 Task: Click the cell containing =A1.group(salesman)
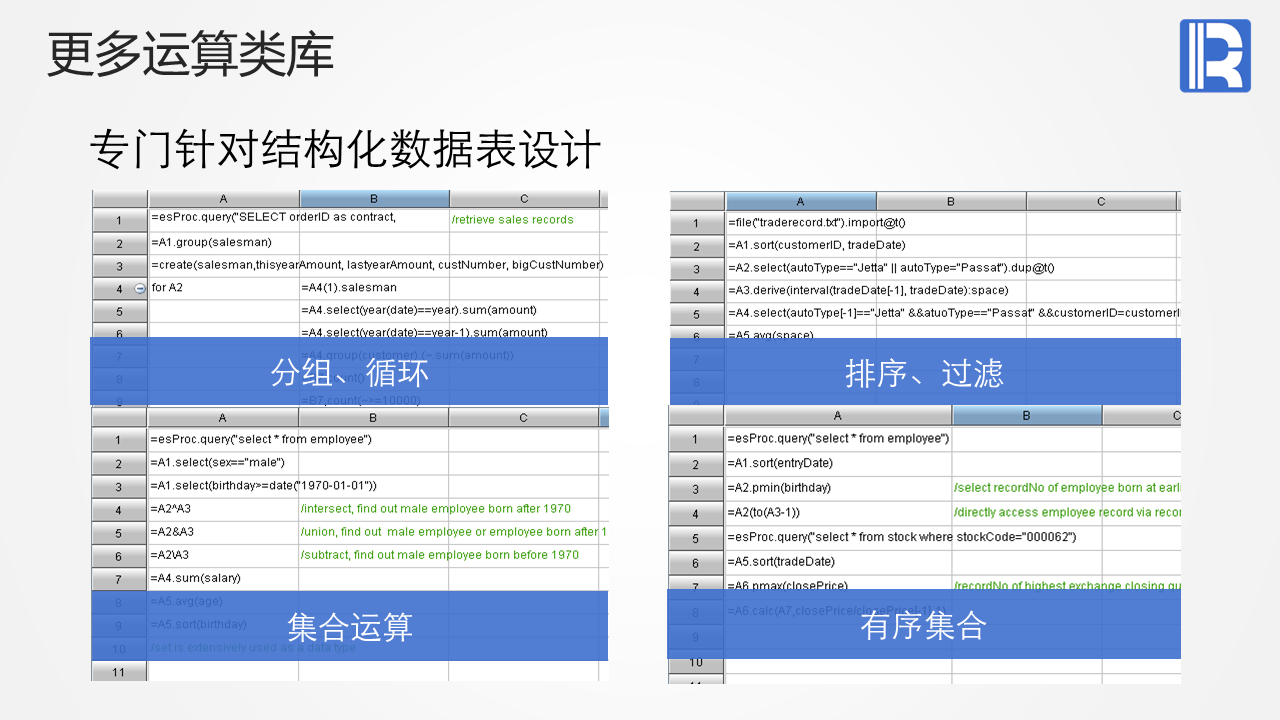pyautogui.click(x=224, y=242)
